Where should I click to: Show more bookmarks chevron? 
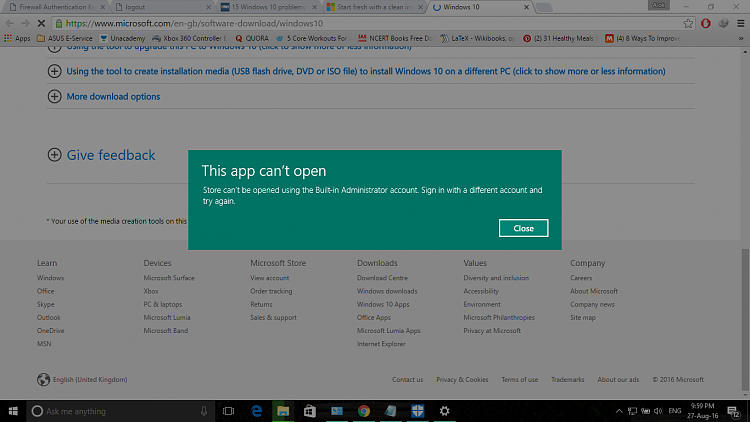(741, 38)
